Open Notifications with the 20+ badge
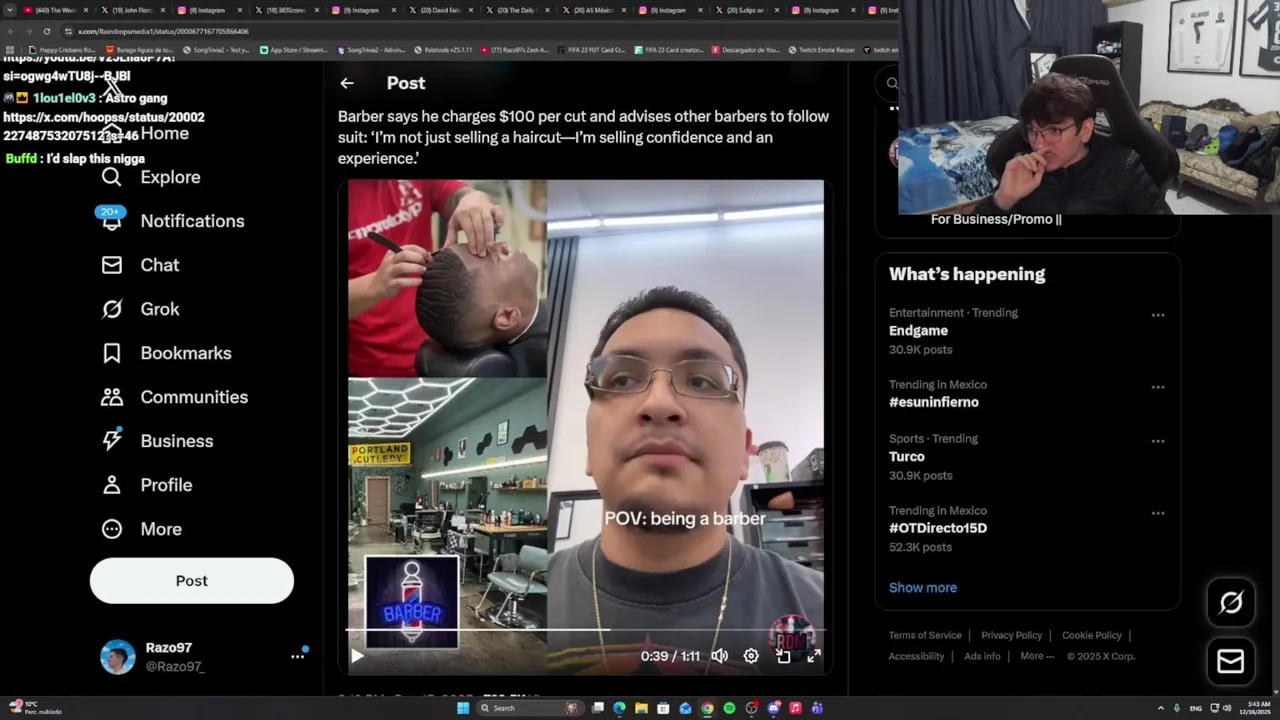The width and height of the screenshot is (1280, 720). [x=172, y=220]
